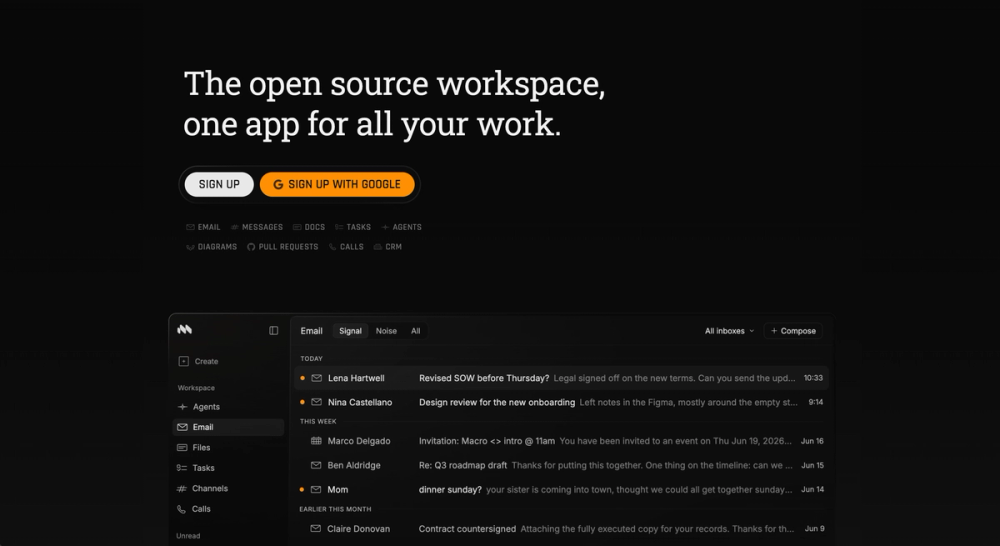
Task: Open Claire Donovan's contract email
Action: tap(561, 529)
